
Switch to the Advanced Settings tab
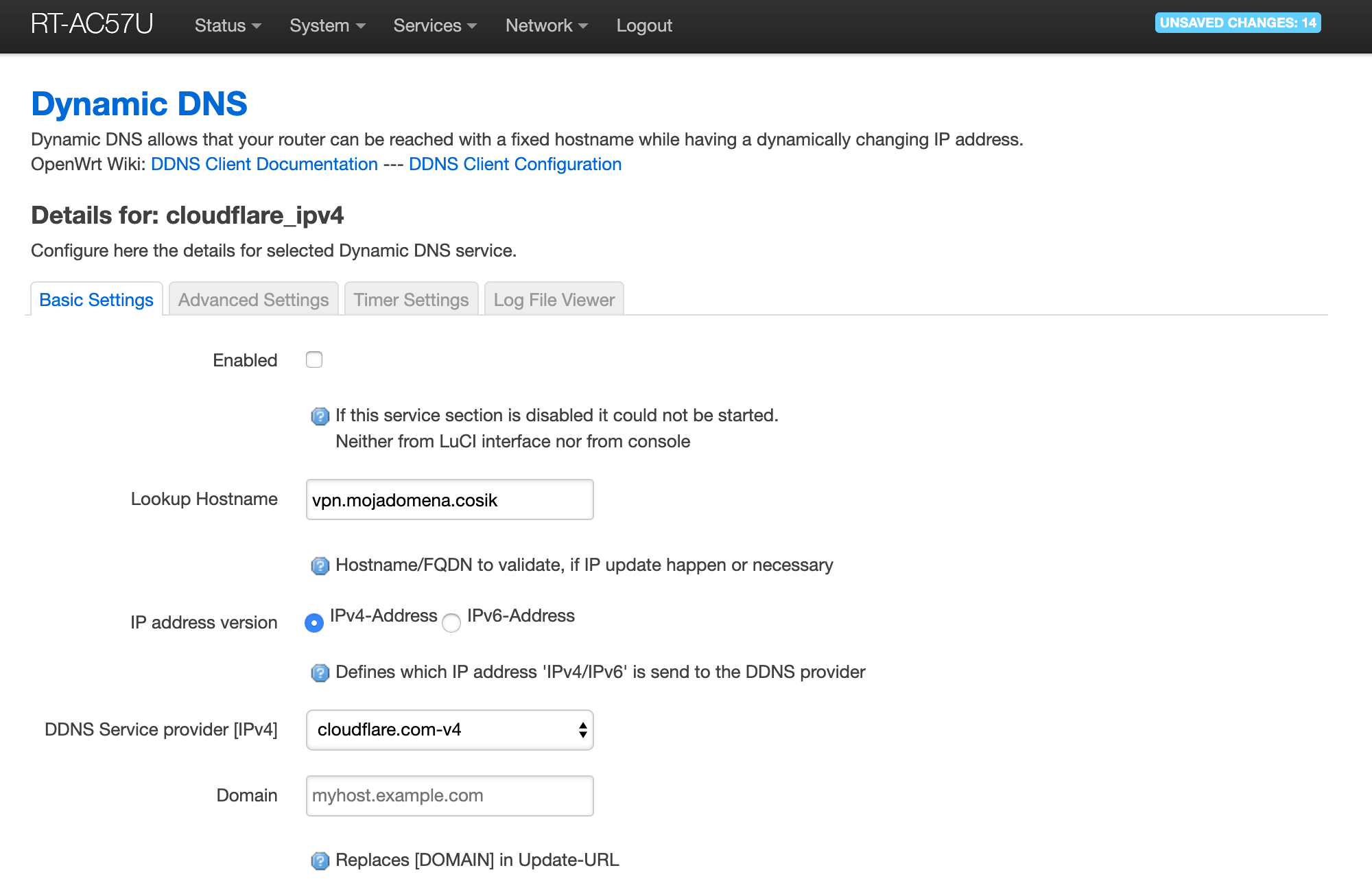coord(253,299)
